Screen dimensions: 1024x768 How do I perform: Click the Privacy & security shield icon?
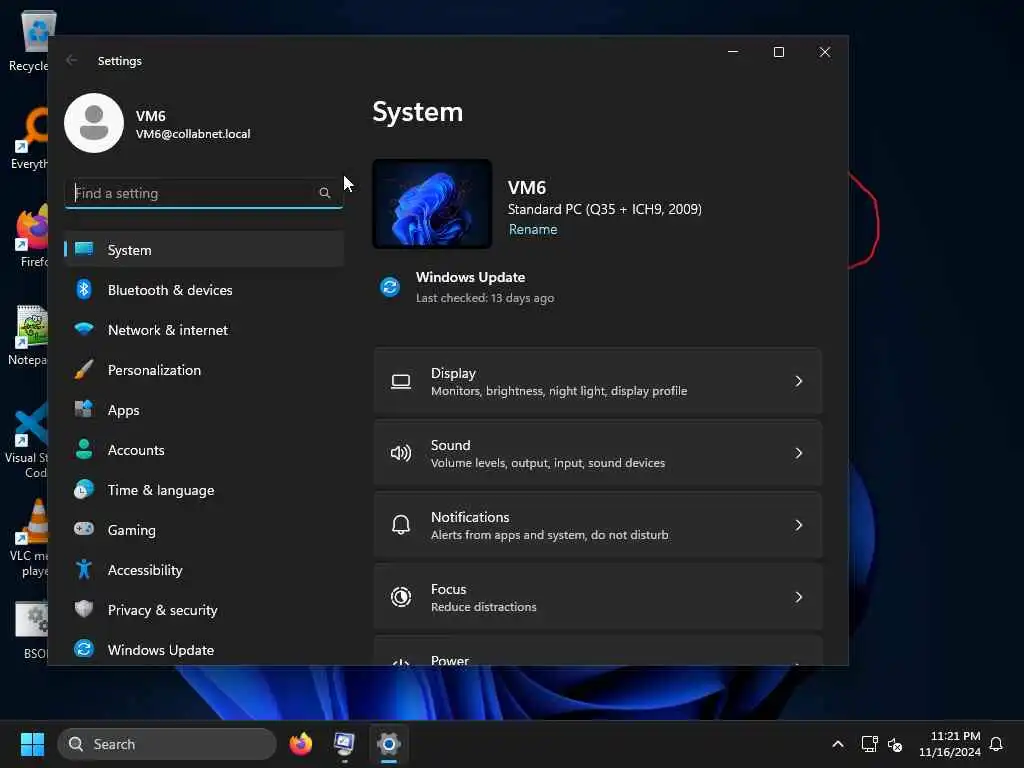coord(84,609)
